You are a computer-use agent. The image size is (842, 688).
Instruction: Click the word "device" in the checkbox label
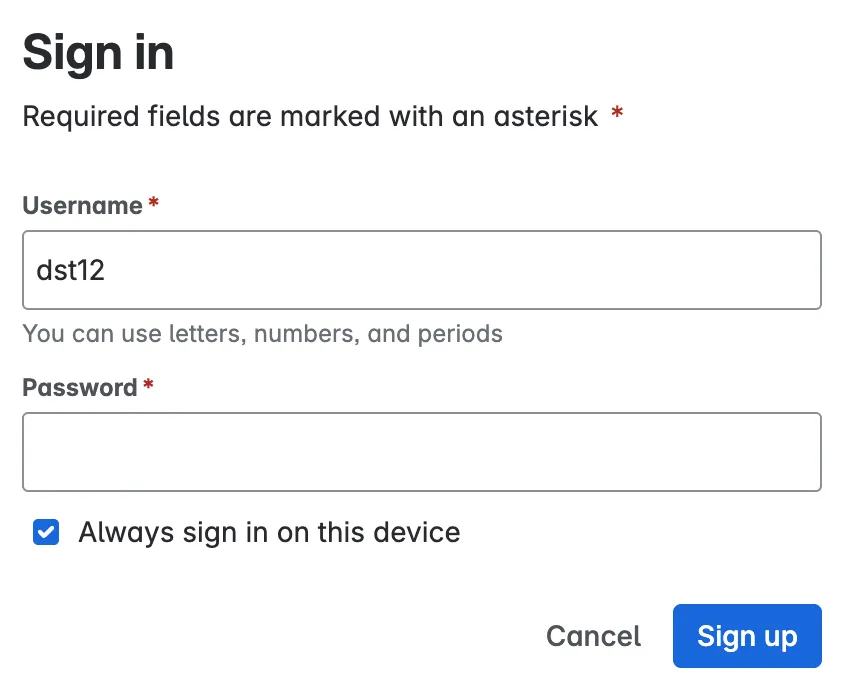coord(417,533)
